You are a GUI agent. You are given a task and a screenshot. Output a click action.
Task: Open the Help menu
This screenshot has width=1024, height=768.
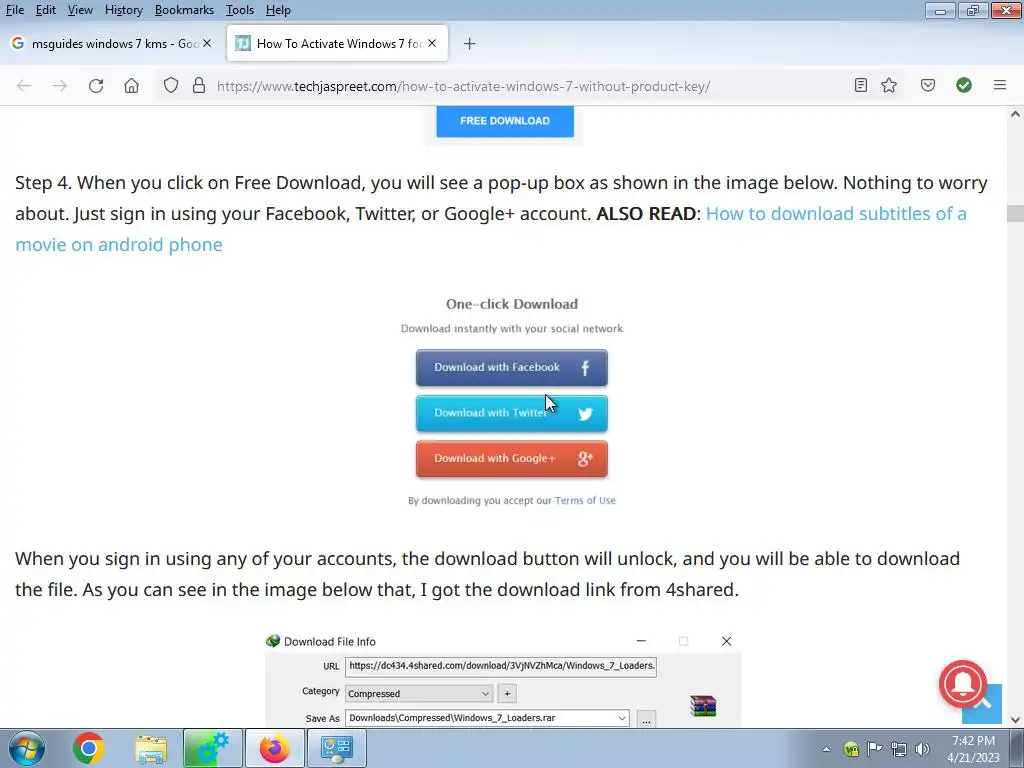click(278, 10)
